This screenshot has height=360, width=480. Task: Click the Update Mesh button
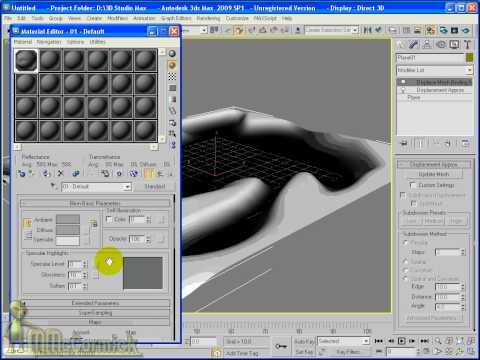[x=434, y=174]
